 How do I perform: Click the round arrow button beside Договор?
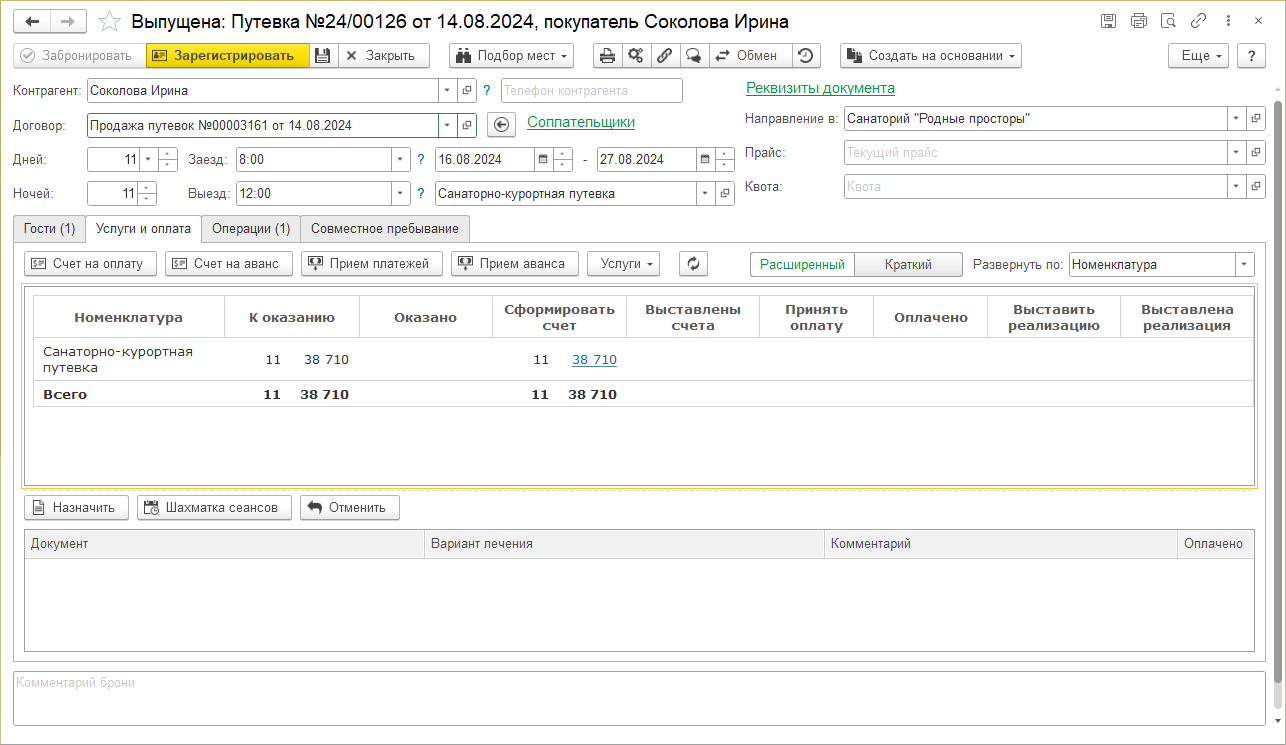point(502,125)
